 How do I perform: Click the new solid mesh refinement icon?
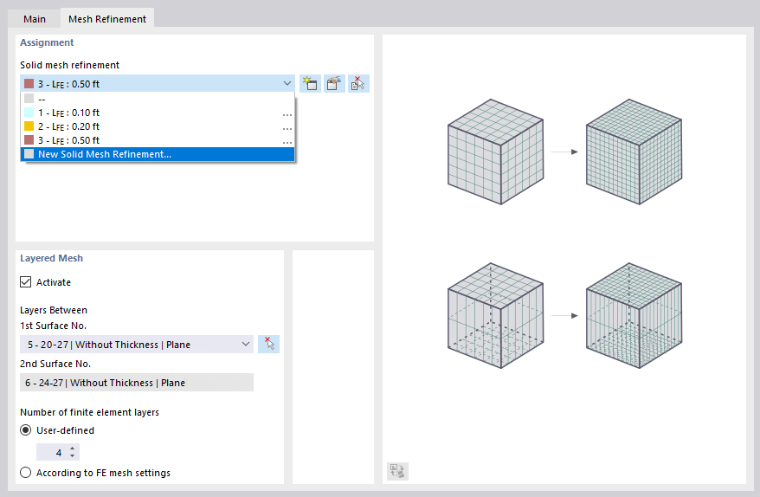tap(310, 83)
